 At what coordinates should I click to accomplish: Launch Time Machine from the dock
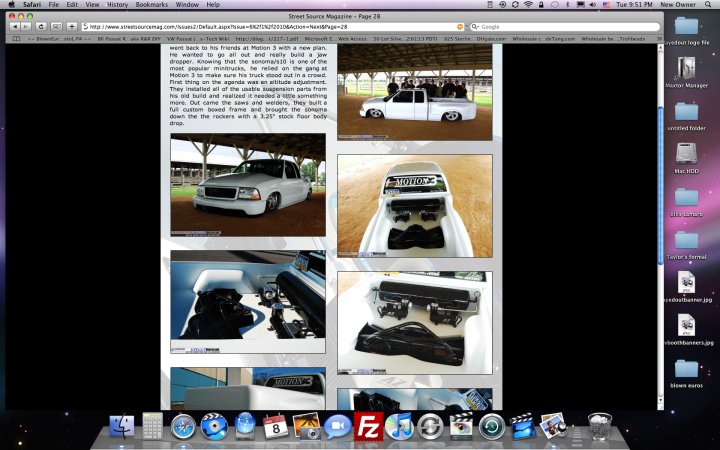(491, 427)
